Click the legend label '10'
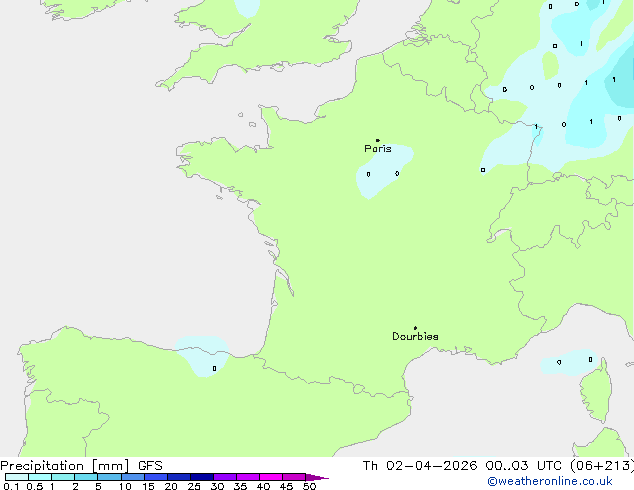634x490 pixels. click(x=125, y=486)
